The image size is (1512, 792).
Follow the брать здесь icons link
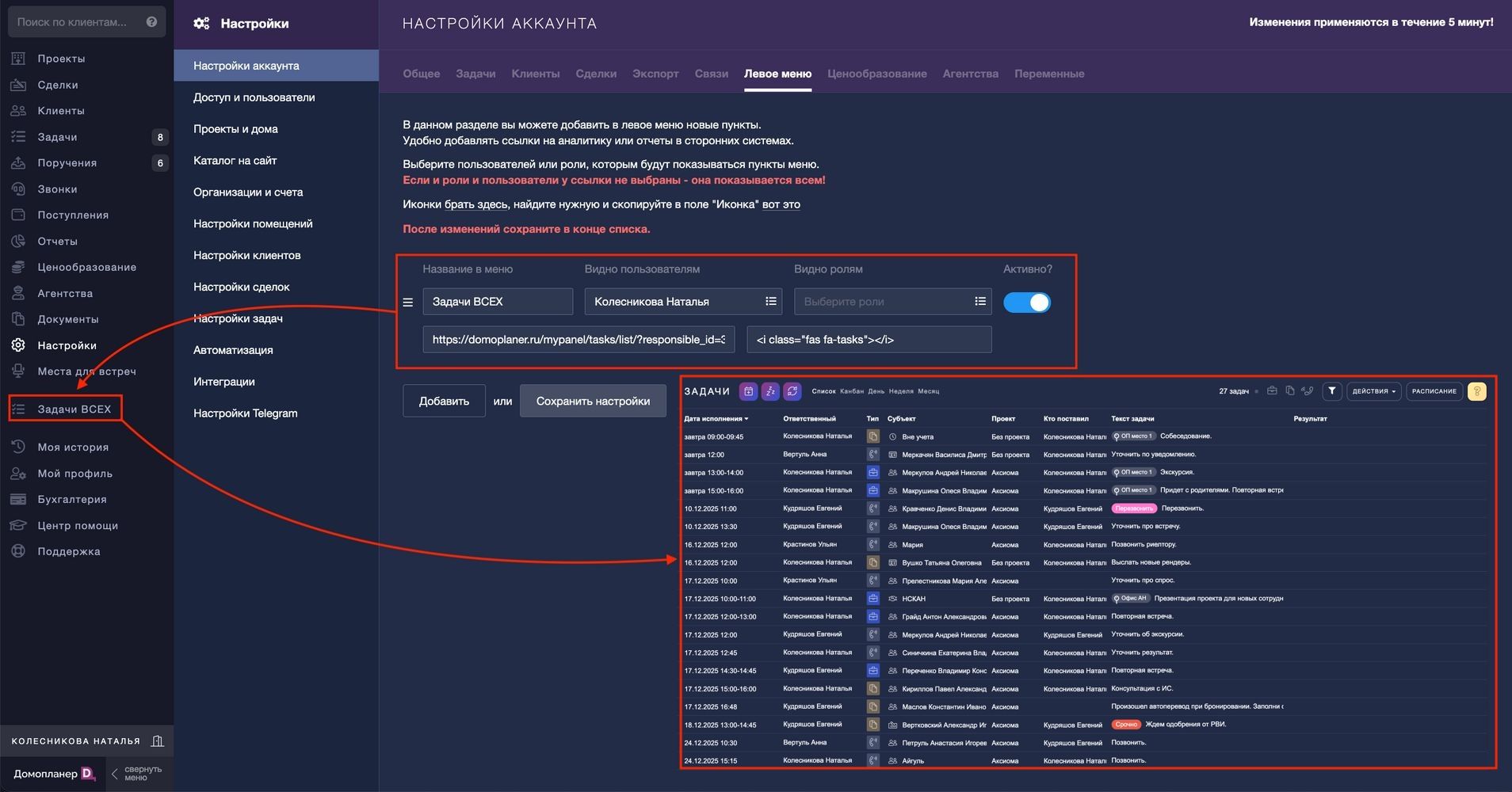pos(475,204)
